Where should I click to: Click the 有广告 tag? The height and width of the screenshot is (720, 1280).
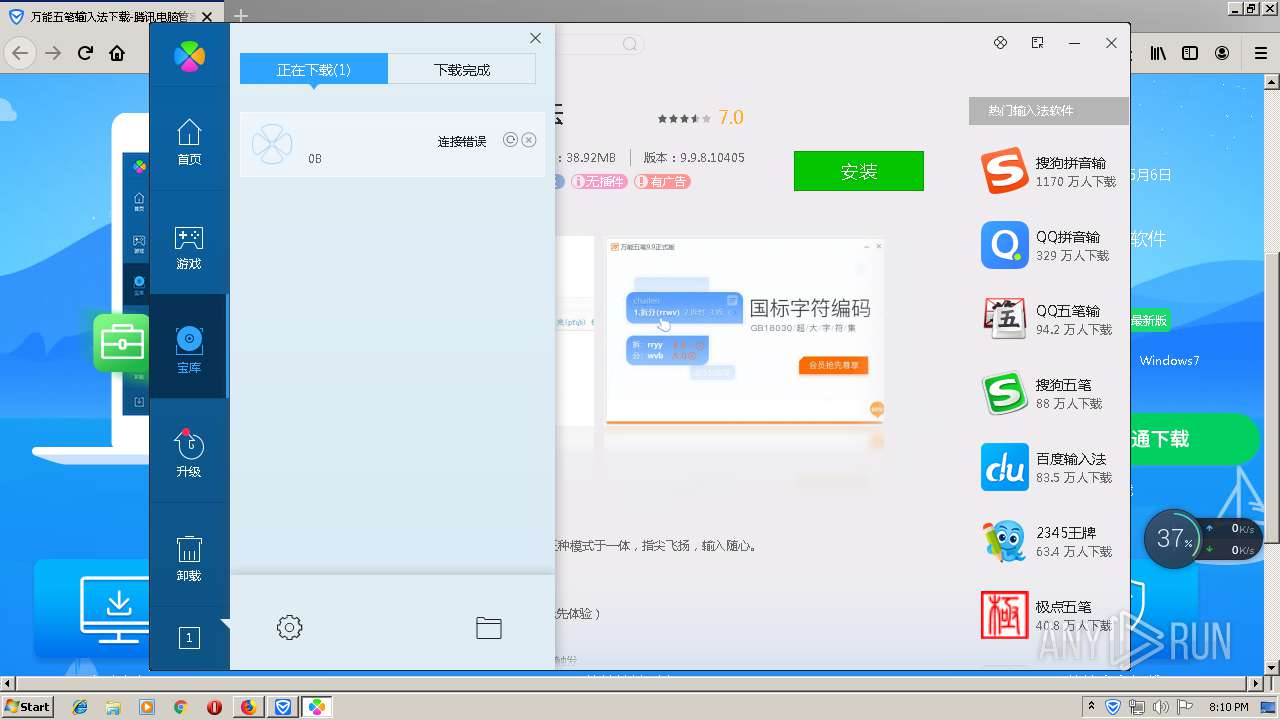click(662, 182)
